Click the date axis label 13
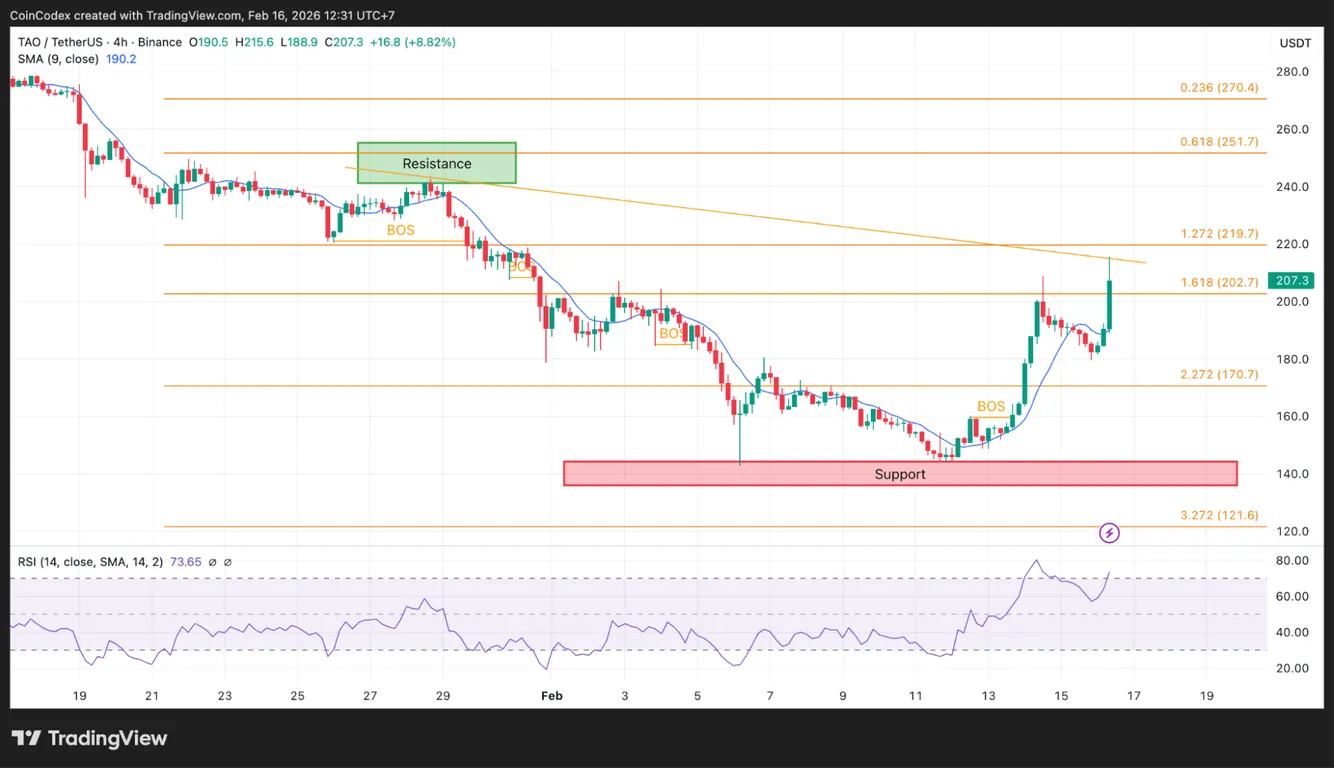Image resolution: width=1334 pixels, height=768 pixels. tap(988, 695)
